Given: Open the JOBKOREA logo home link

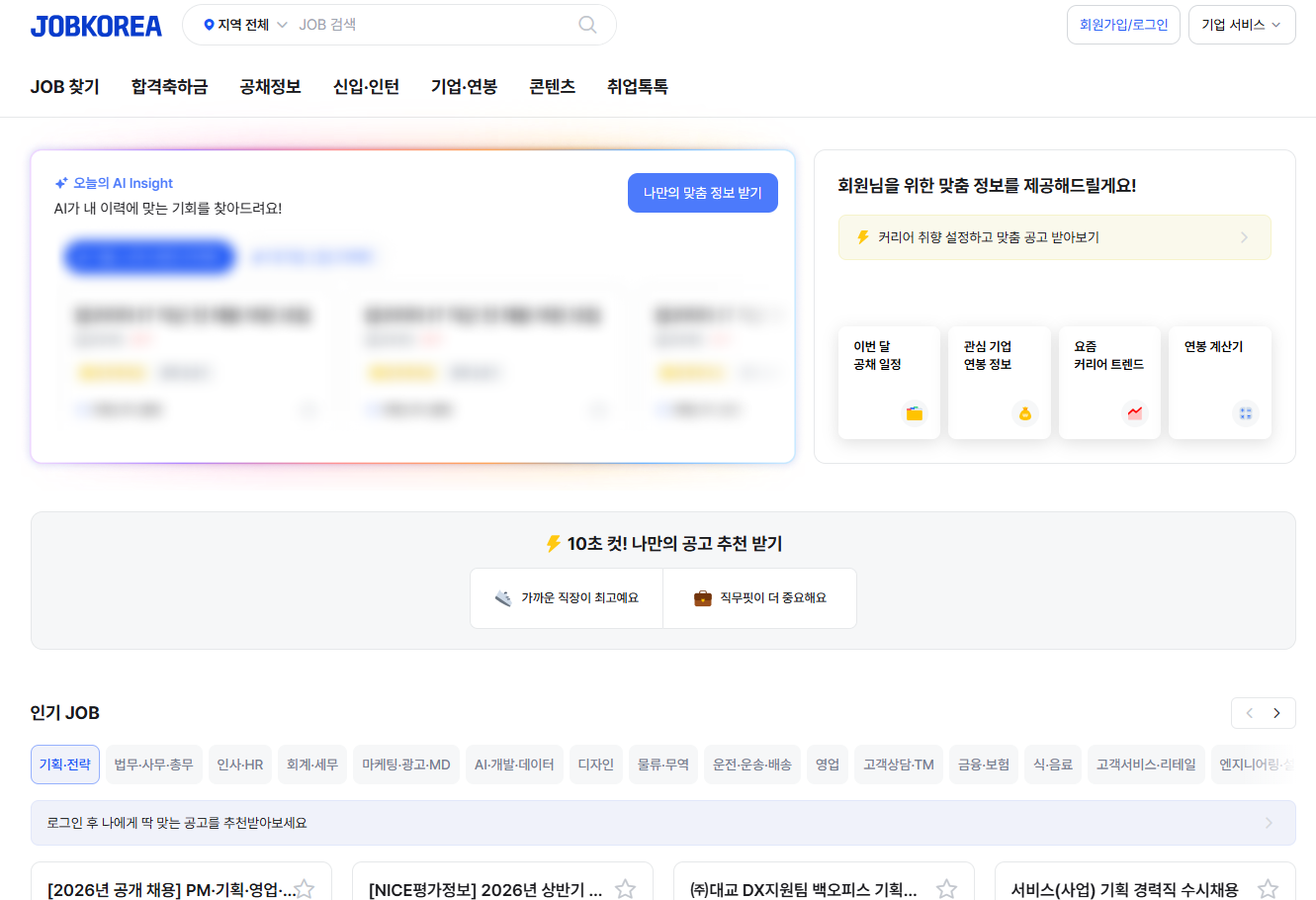Looking at the screenshot, I should [96, 26].
